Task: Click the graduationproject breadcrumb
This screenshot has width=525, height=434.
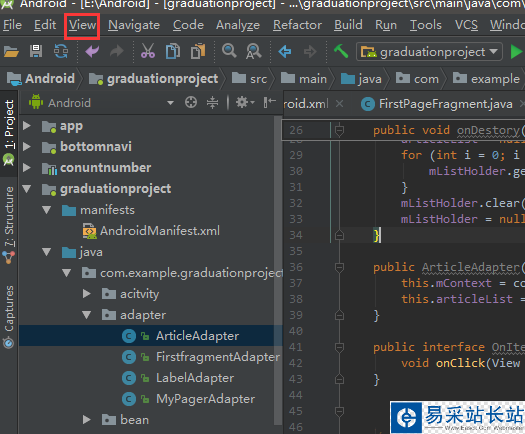Action: point(154,79)
